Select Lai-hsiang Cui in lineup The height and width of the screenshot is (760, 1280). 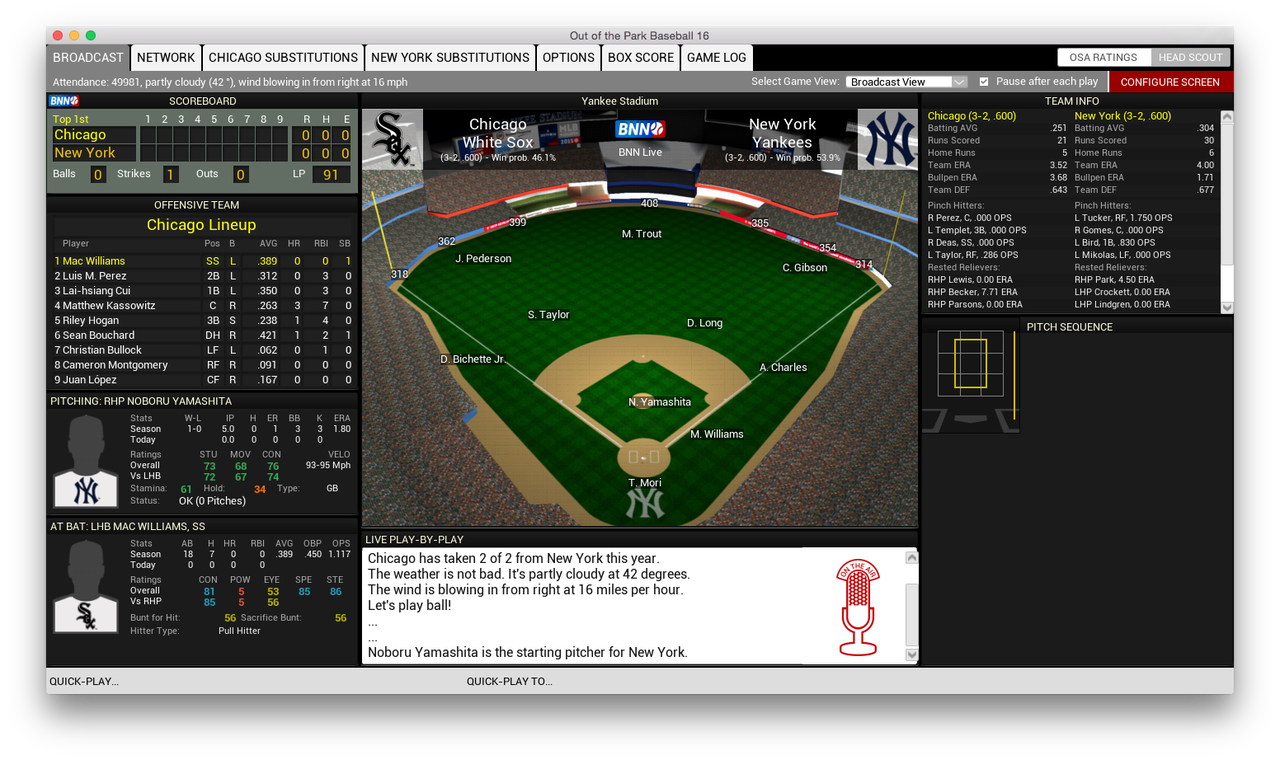point(203,291)
